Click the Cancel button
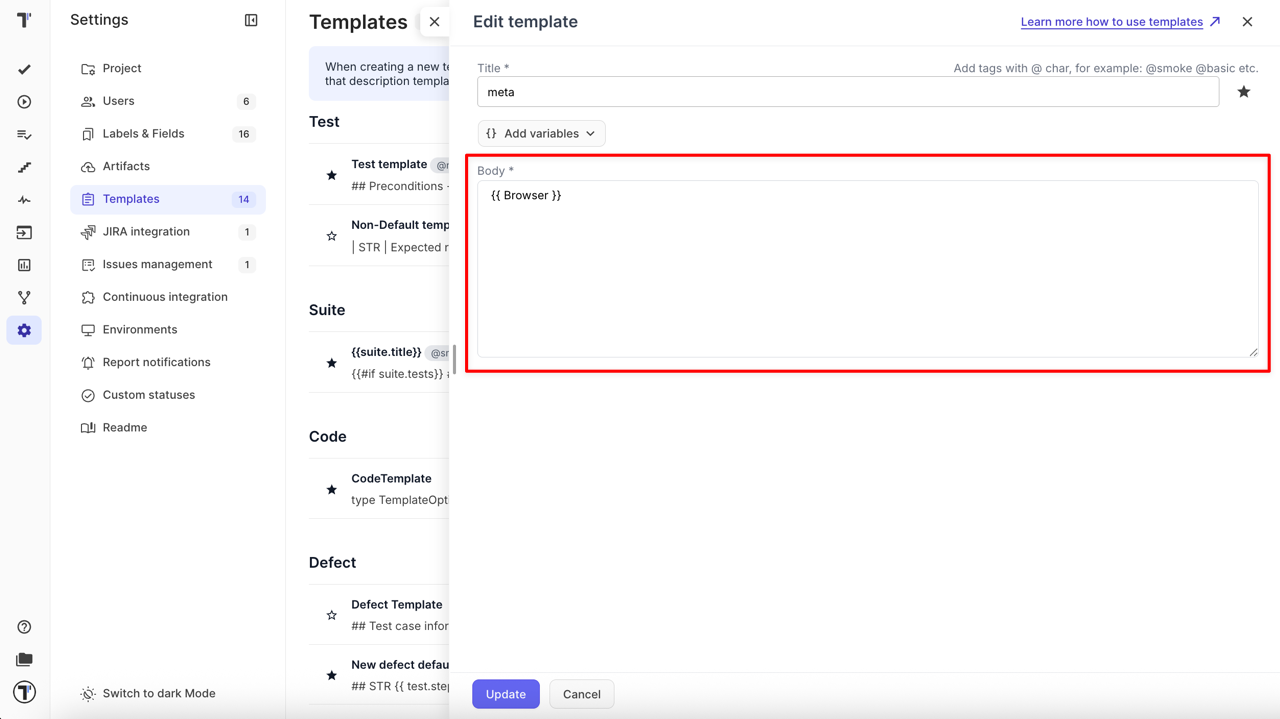1280x719 pixels. tap(581, 694)
